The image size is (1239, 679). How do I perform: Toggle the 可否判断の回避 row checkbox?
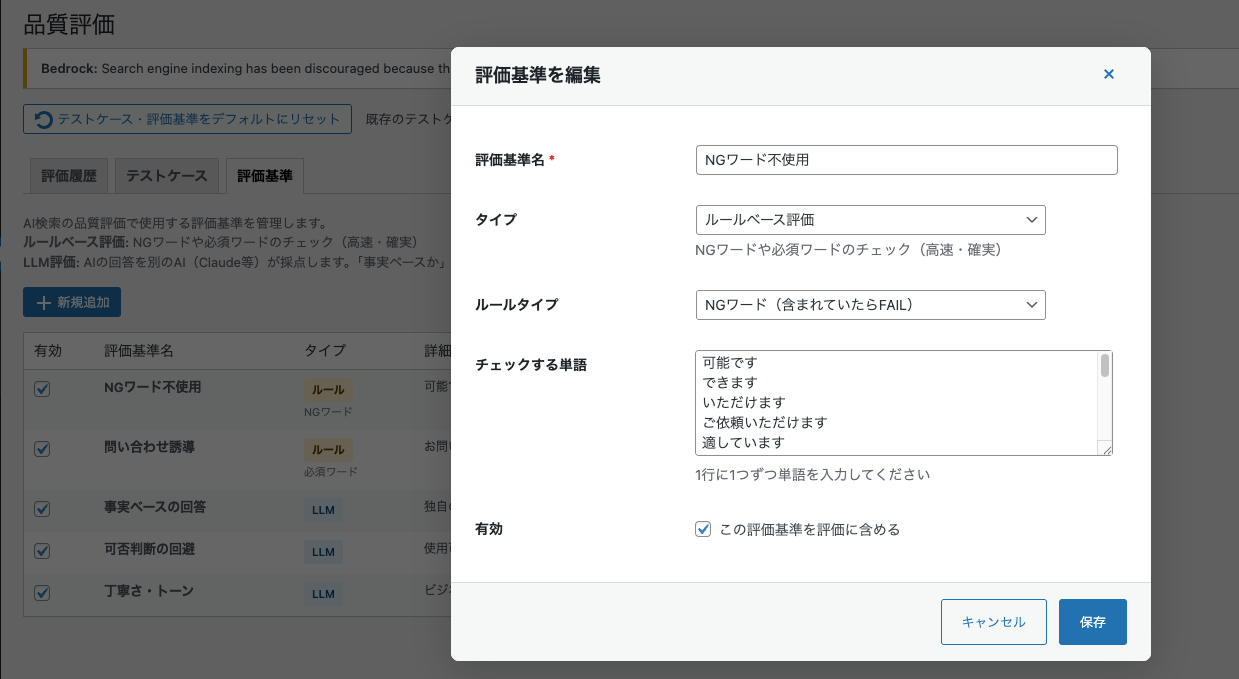42,551
